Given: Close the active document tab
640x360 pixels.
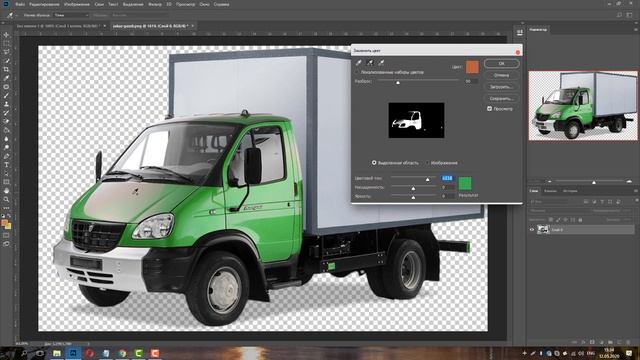Looking at the screenshot, I should tap(193, 26).
